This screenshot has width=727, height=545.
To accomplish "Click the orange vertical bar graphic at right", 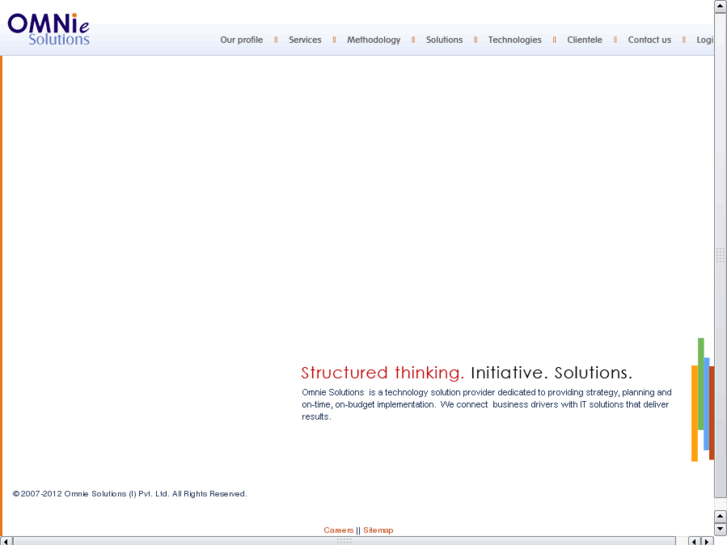I will click(x=694, y=413).
